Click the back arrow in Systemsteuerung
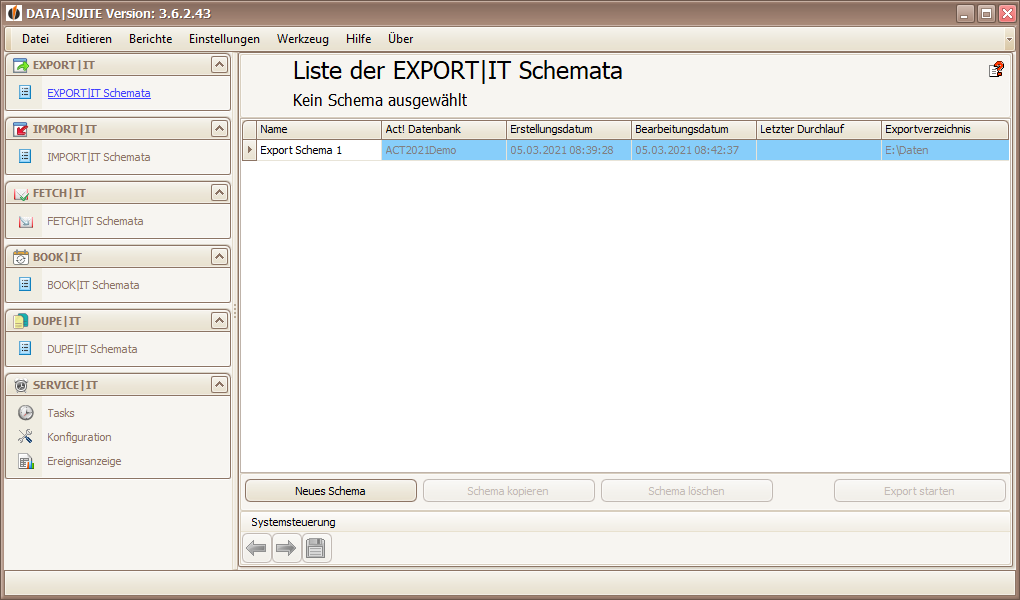This screenshot has width=1020, height=600. [x=256, y=548]
